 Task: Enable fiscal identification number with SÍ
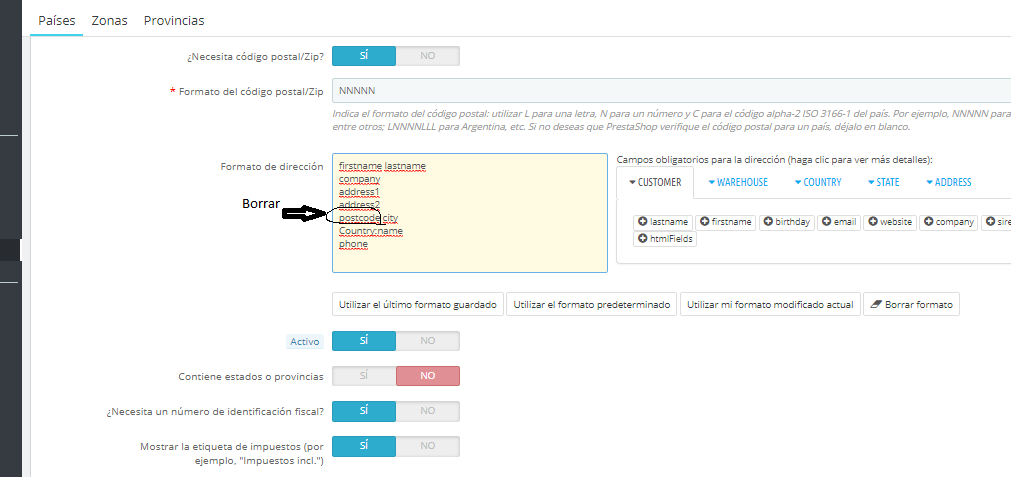point(364,411)
